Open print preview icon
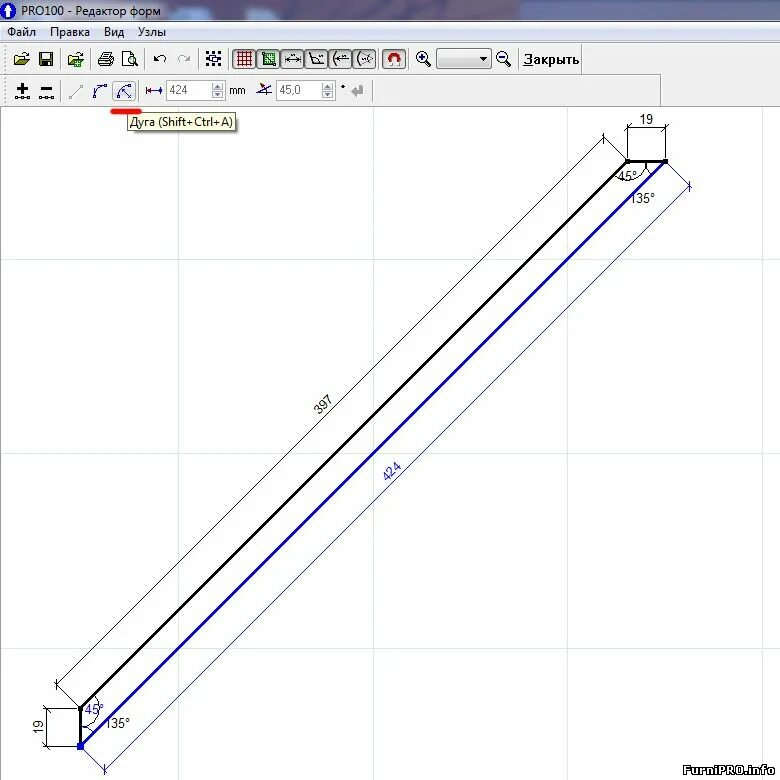780x780 pixels. (x=129, y=59)
